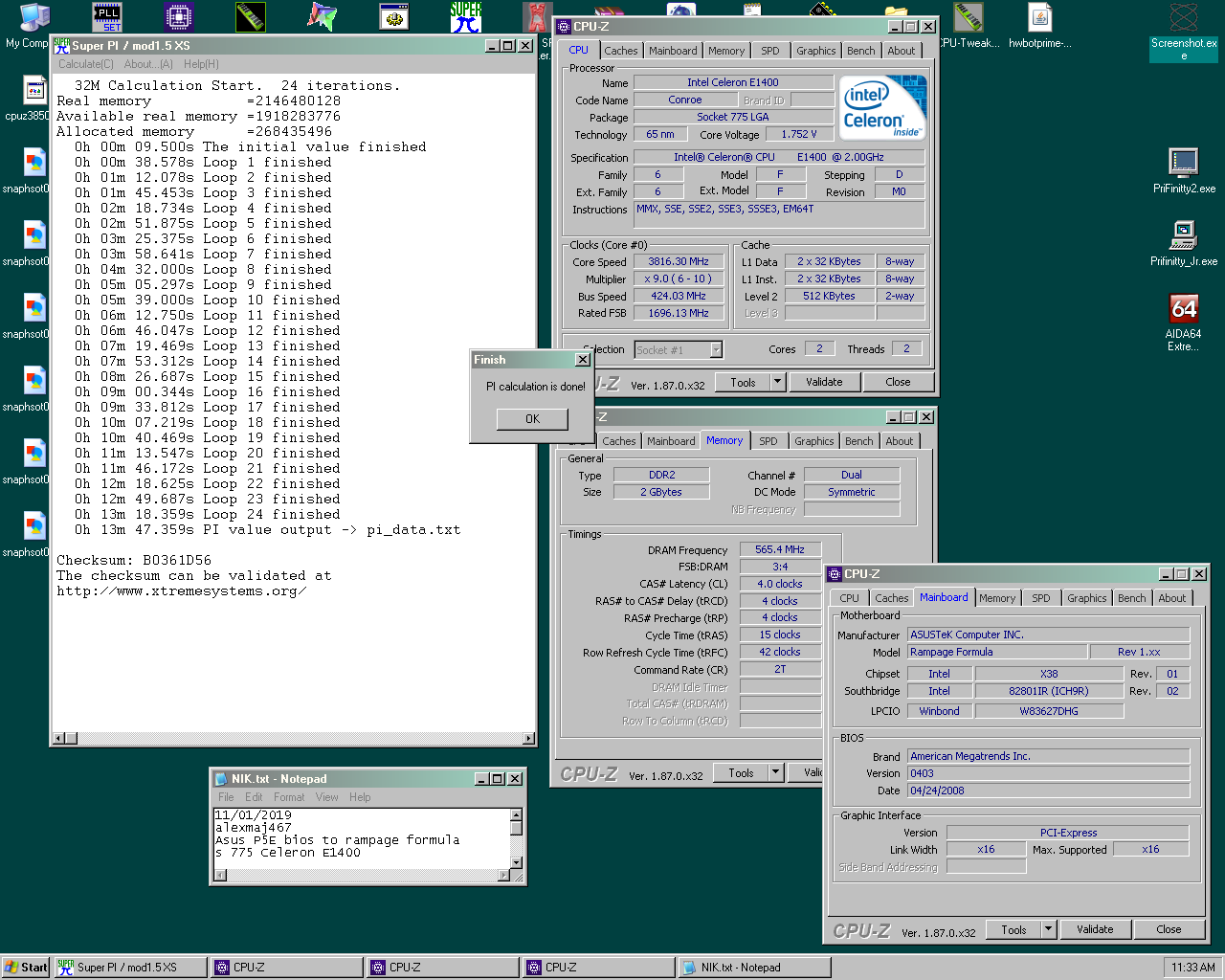The height and width of the screenshot is (980, 1225).
Task: Open the PLL SET desktop icon
Action: [x=107, y=16]
